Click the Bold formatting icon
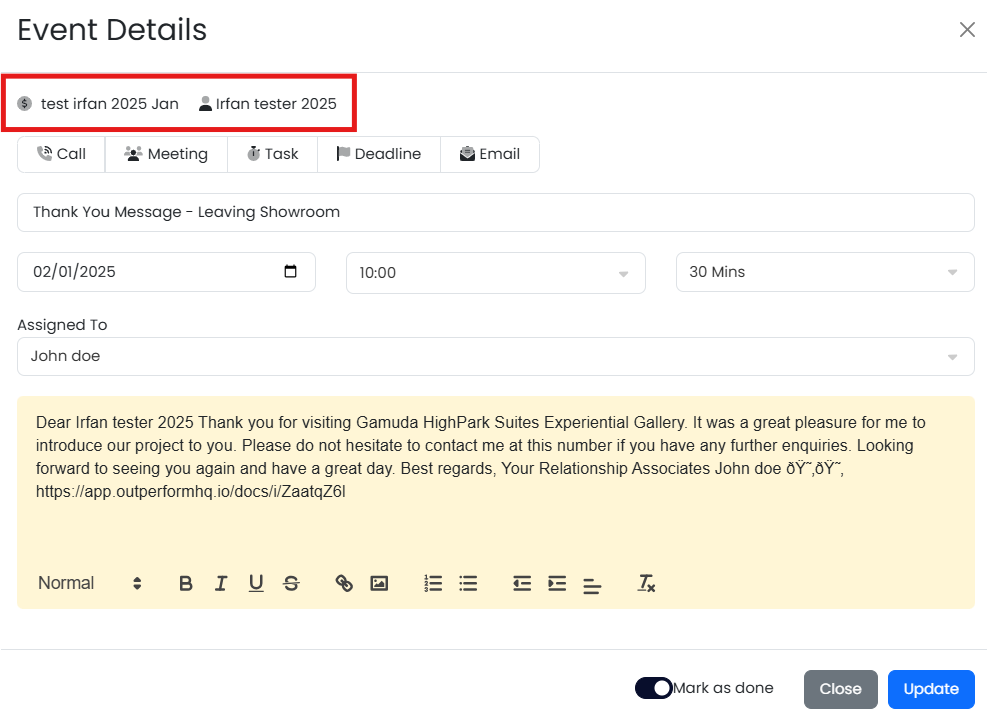The width and height of the screenshot is (987, 717). pyautogui.click(x=186, y=583)
